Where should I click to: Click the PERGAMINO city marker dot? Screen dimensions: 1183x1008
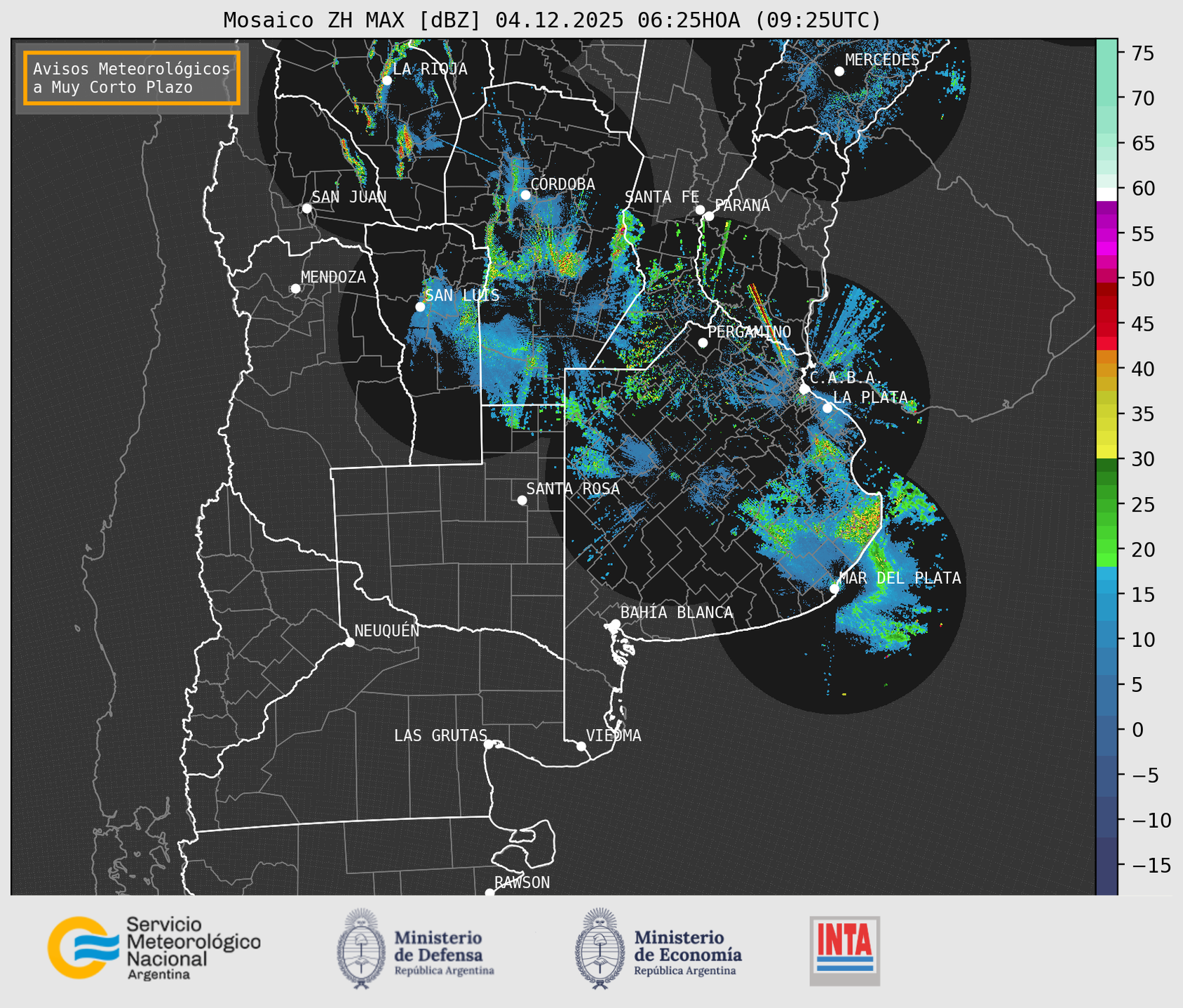[x=703, y=343]
